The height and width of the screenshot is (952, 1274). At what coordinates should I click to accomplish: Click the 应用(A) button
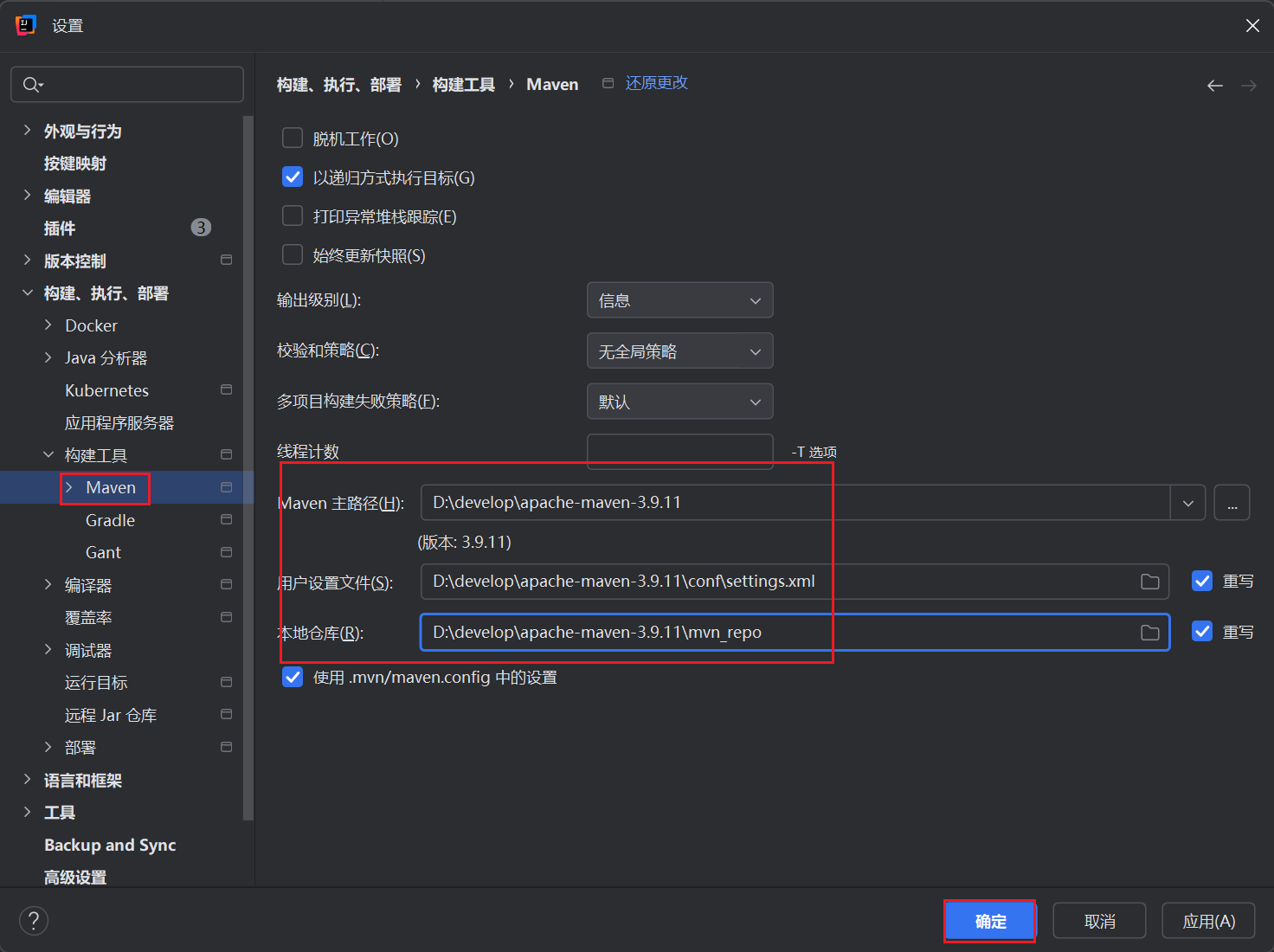pos(1208,922)
